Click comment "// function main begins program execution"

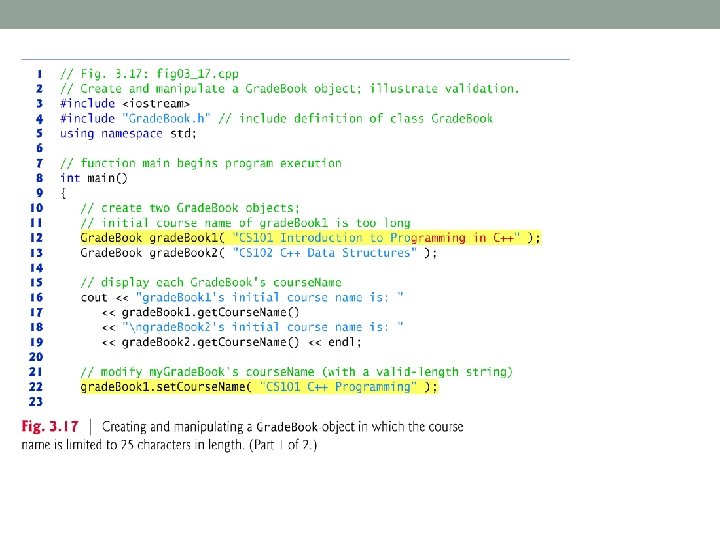point(201,163)
